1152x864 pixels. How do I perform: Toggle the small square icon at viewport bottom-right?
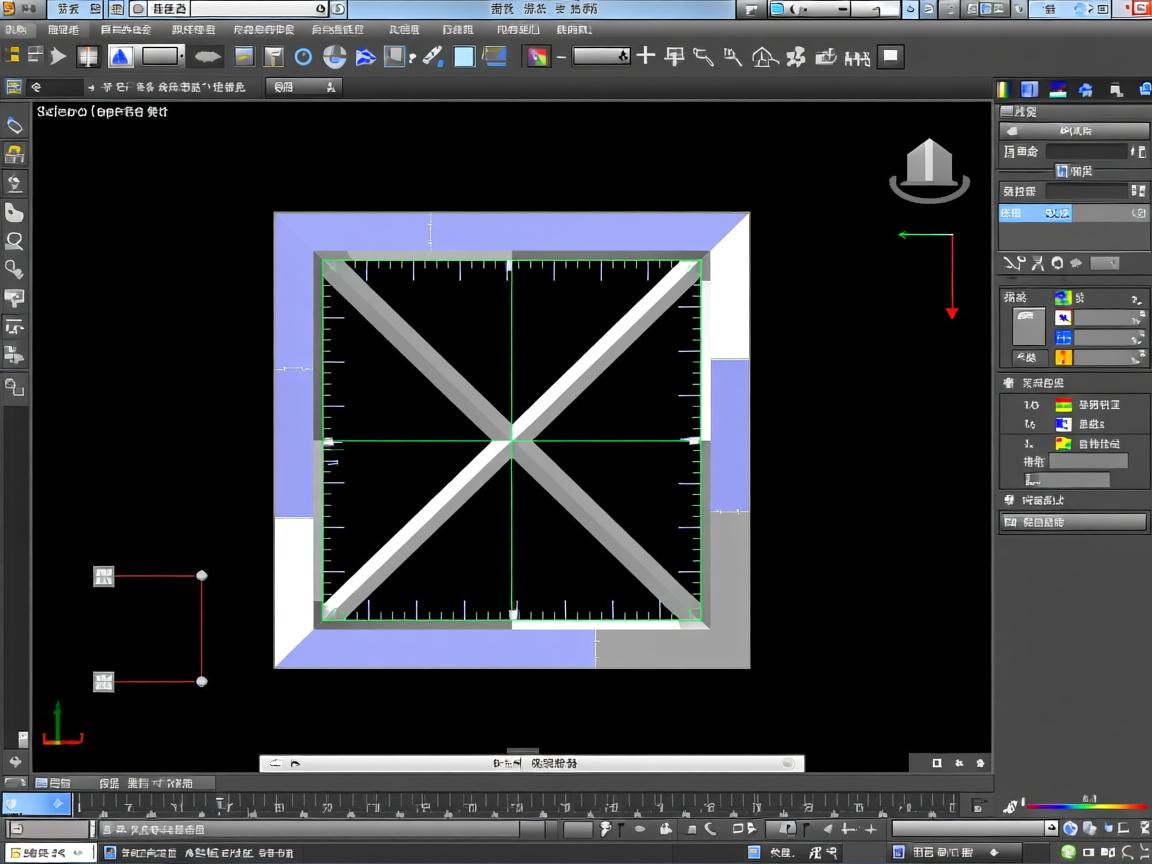pos(937,763)
